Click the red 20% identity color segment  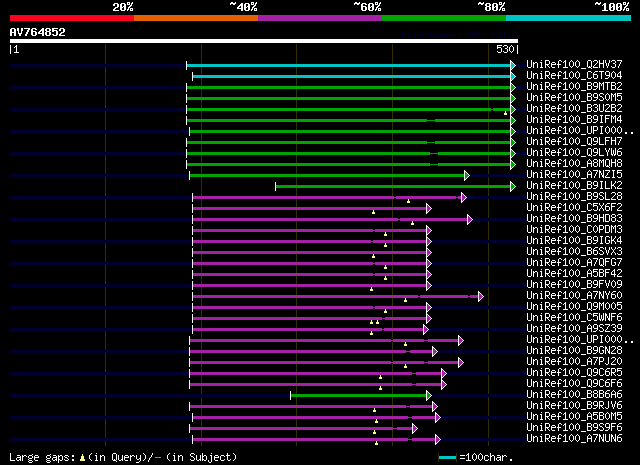click(x=72, y=18)
